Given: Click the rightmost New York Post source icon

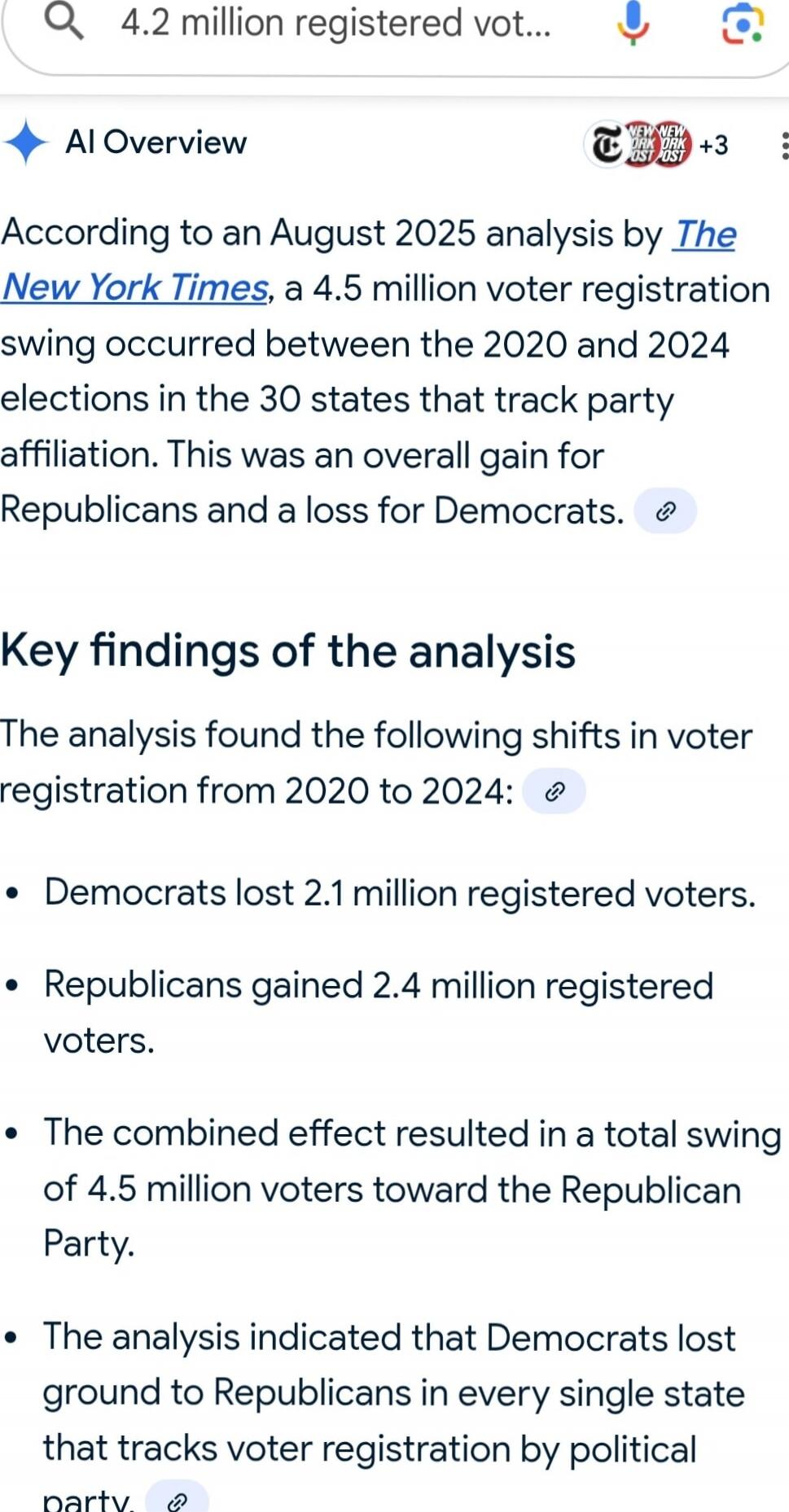Looking at the screenshot, I should (x=673, y=144).
